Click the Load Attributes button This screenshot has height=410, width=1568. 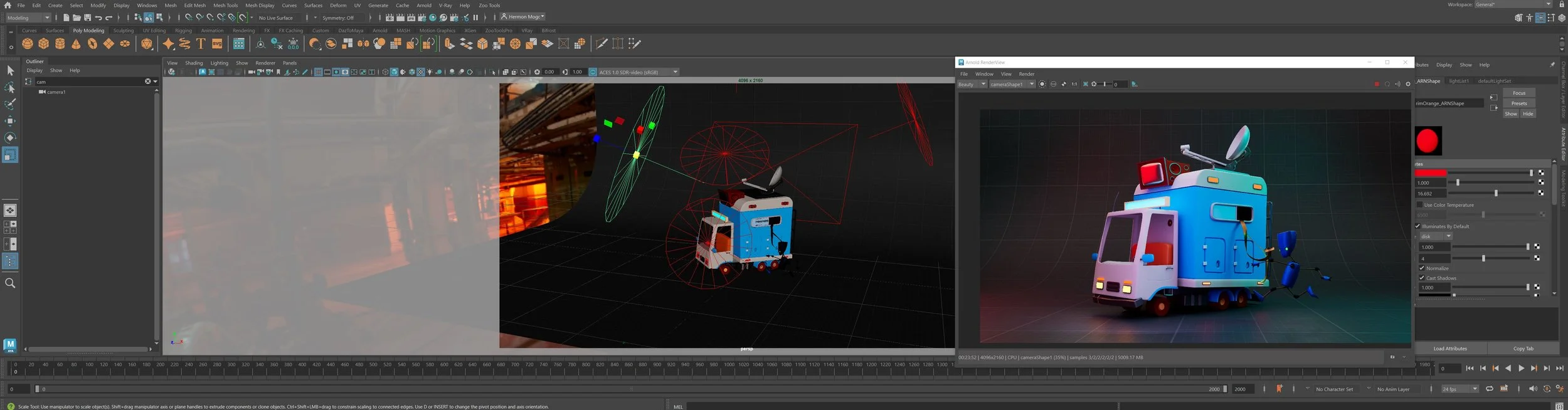[x=1450, y=349]
